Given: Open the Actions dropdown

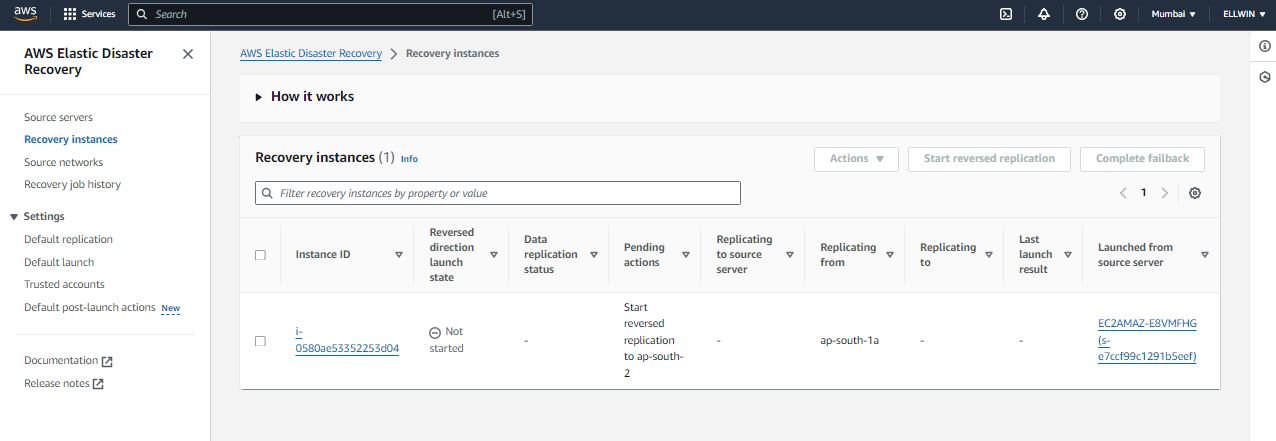Looking at the screenshot, I should click(856, 159).
